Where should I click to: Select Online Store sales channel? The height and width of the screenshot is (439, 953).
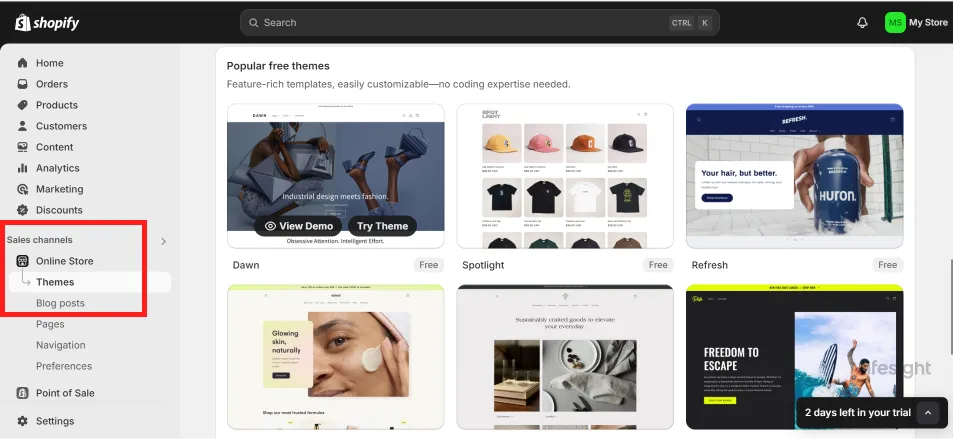pyautogui.click(x=64, y=261)
